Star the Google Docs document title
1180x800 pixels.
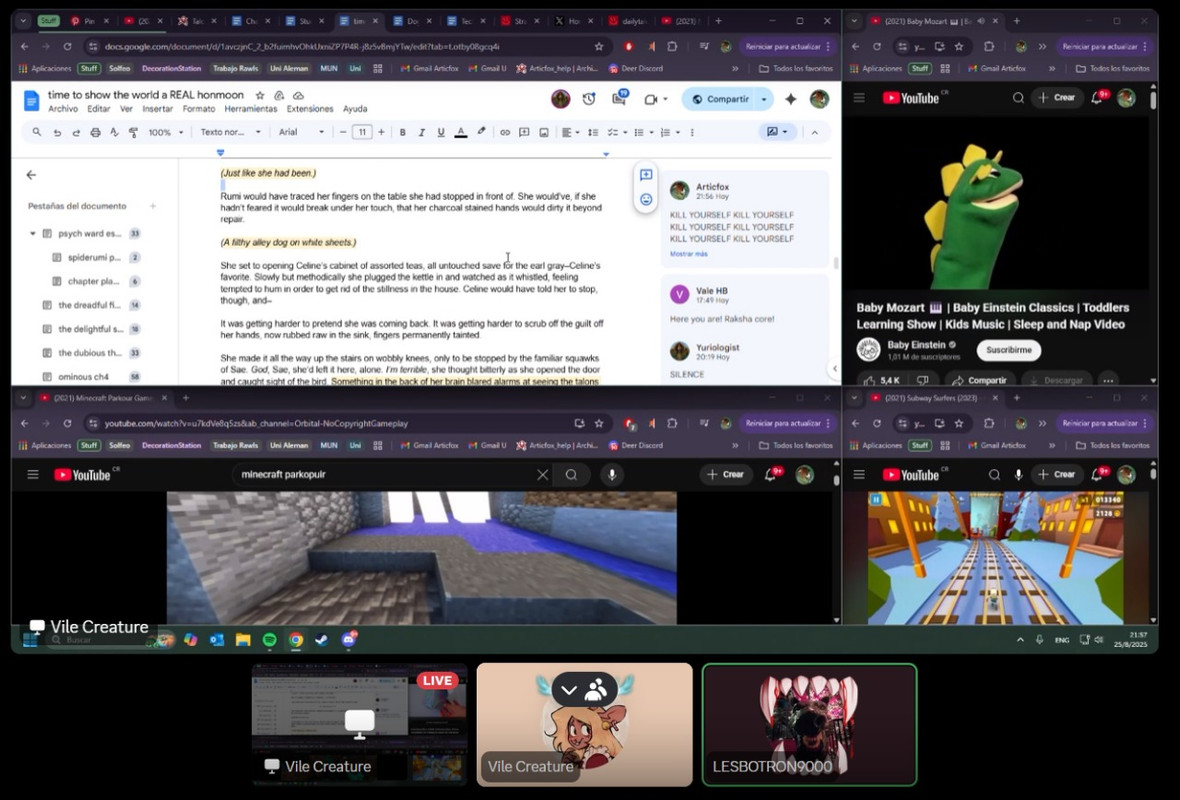tap(260, 96)
